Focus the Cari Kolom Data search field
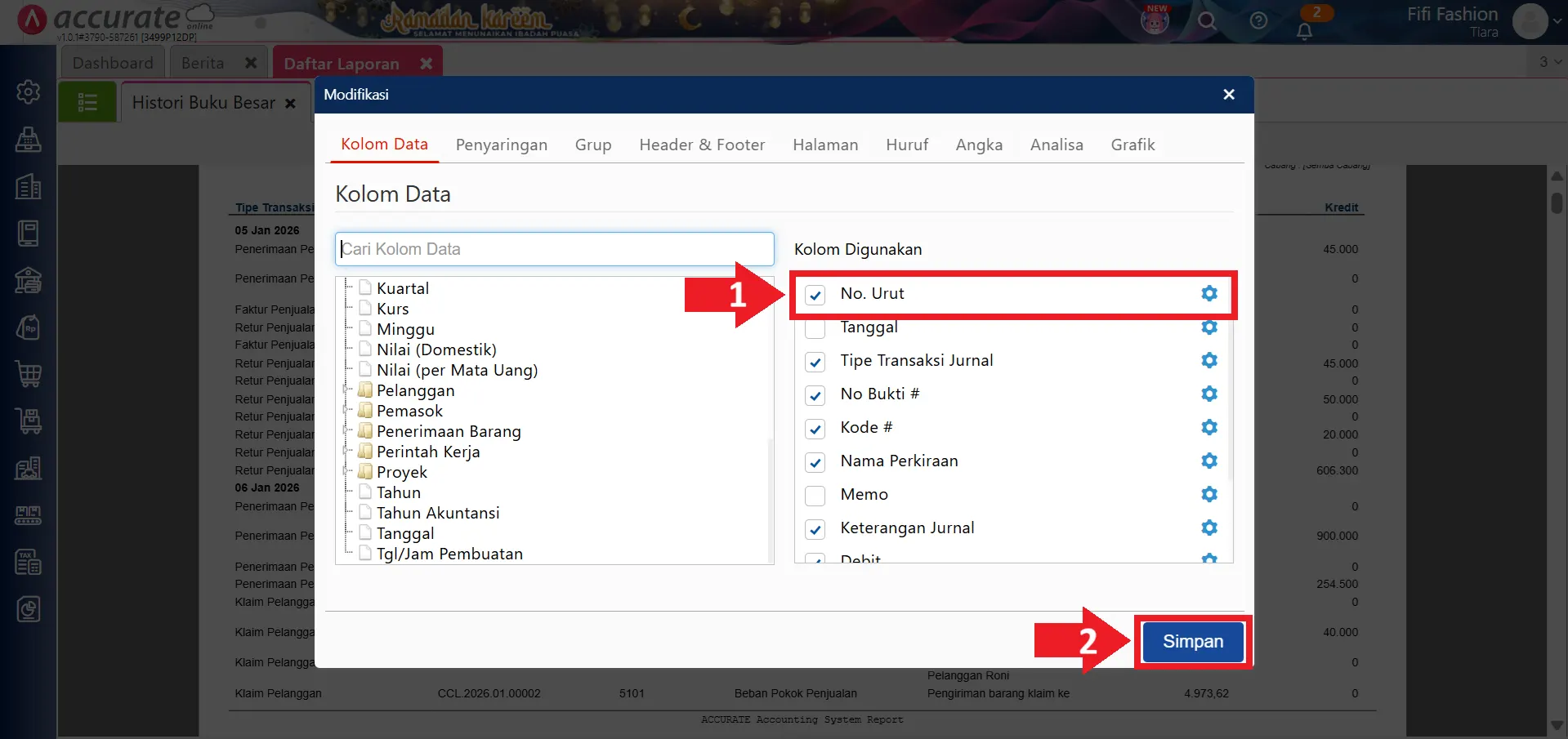 click(554, 249)
